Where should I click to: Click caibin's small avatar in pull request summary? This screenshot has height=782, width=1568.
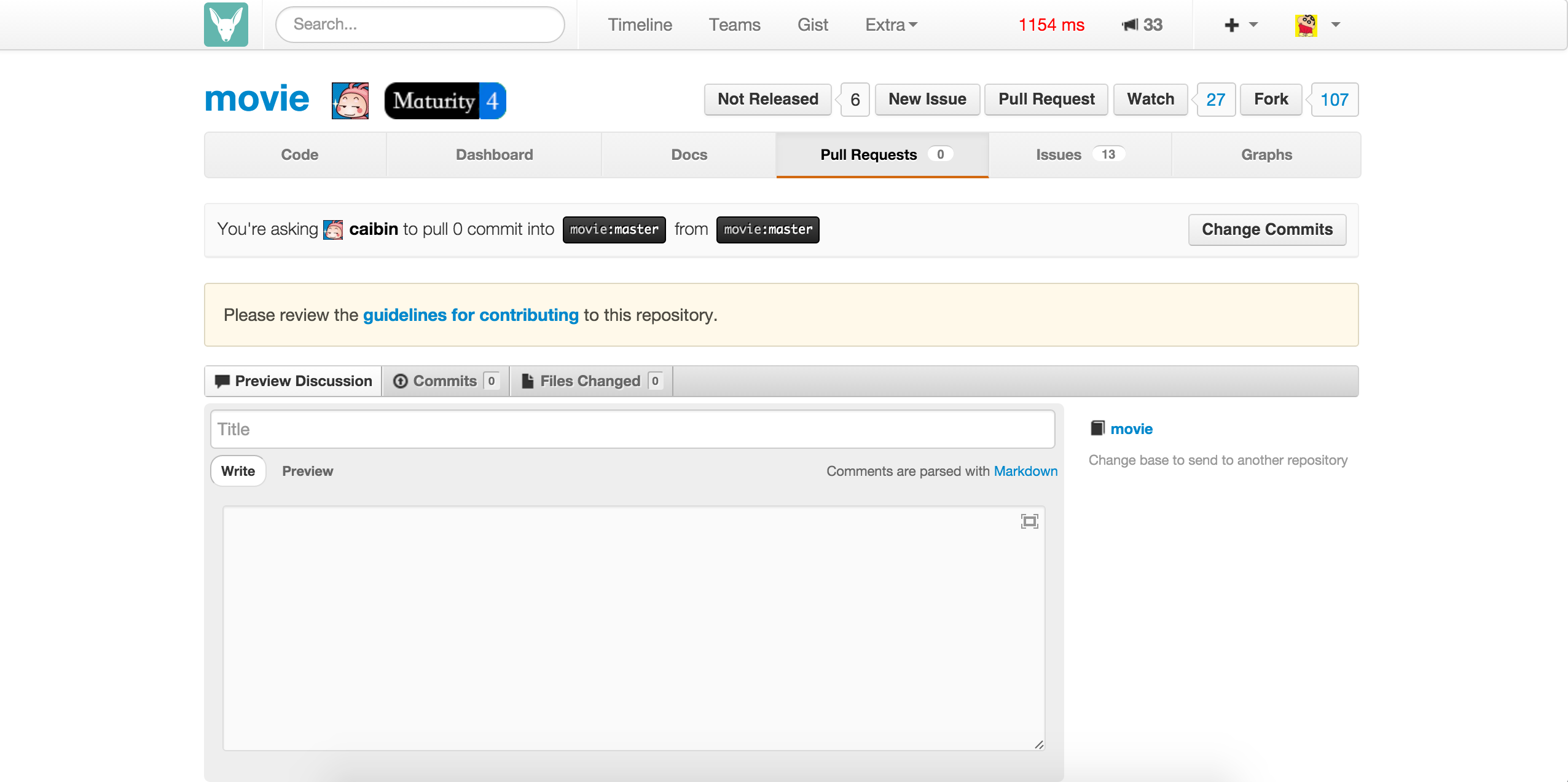[333, 229]
